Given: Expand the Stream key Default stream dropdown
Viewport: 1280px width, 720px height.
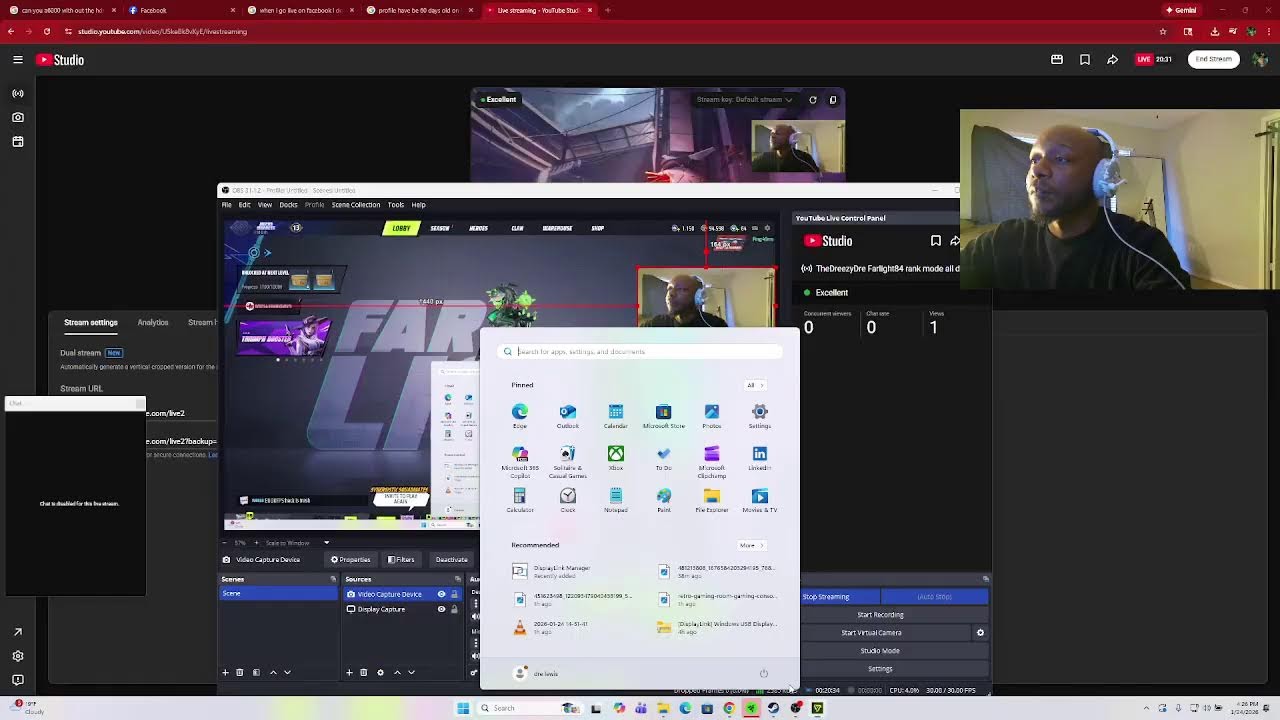Looking at the screenshot, I should pos(745,99).
